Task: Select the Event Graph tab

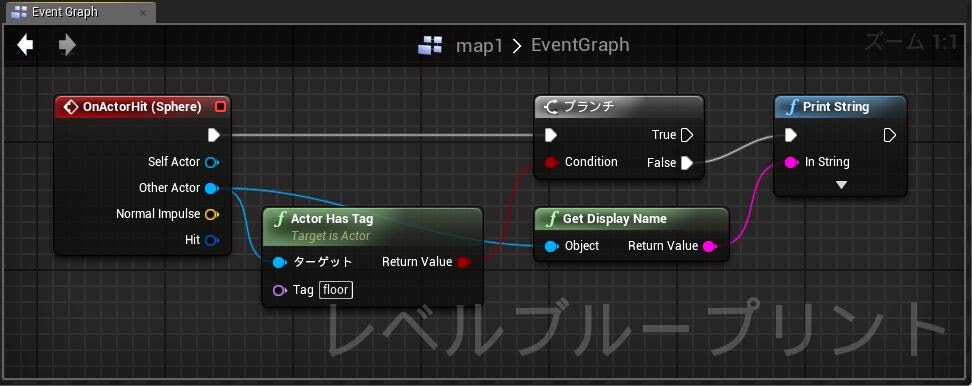Action: [64, 12]
